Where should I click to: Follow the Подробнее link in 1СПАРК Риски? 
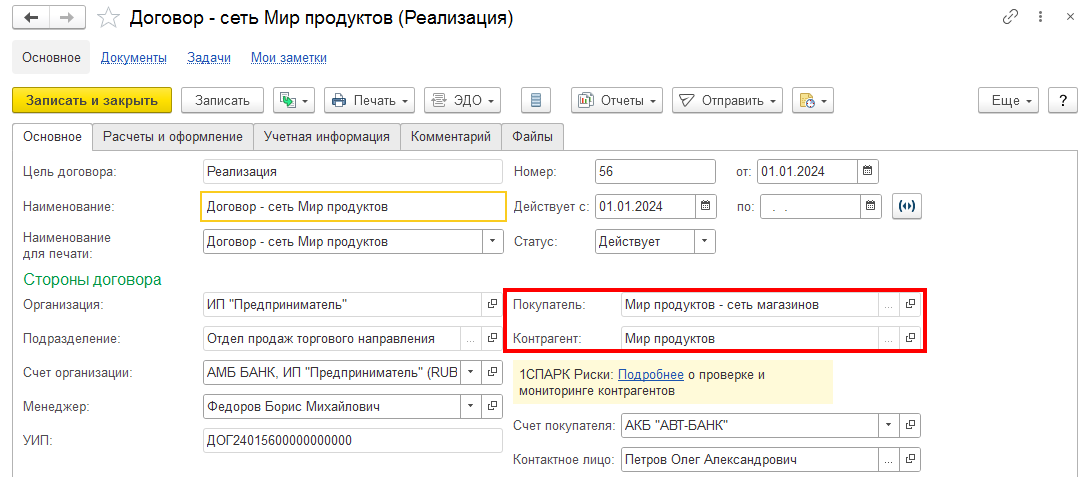[x=650, y=374]
